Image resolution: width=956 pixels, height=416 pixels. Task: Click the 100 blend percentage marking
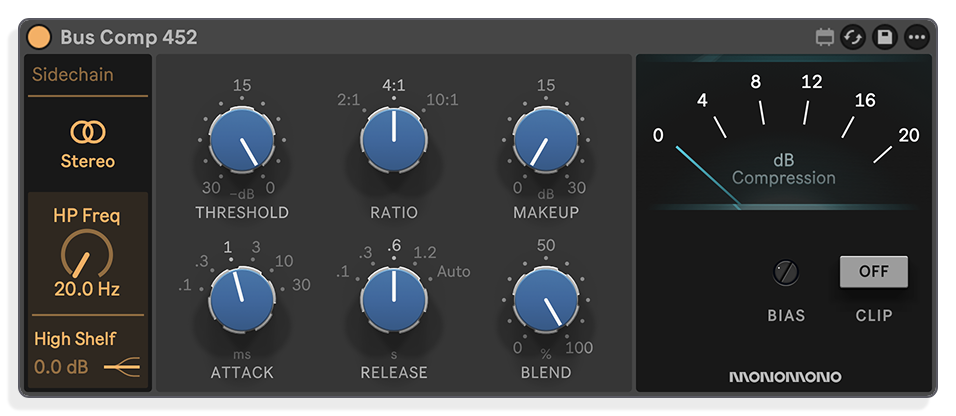tap(579, 348)
